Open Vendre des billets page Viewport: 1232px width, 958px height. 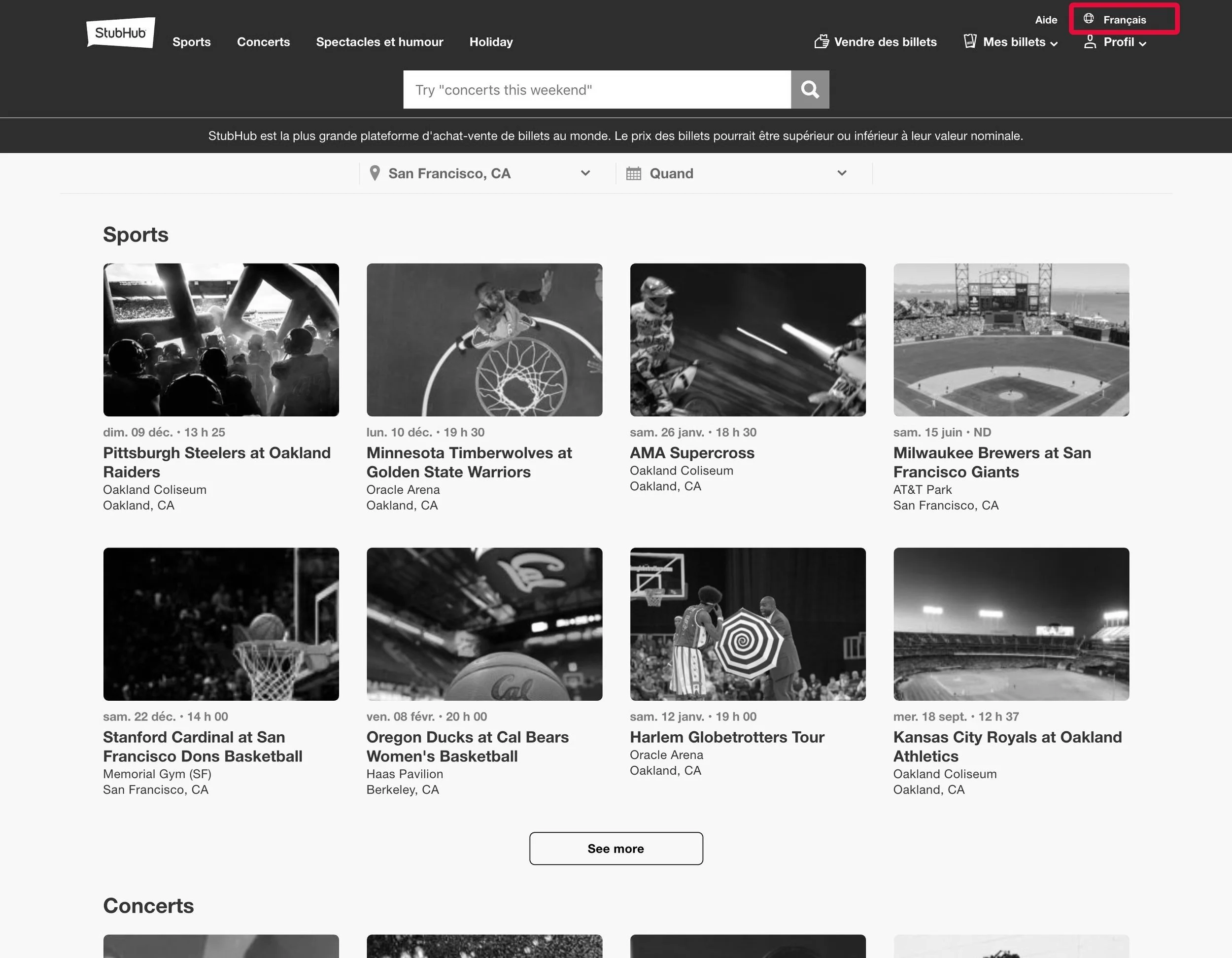(885, 42)
